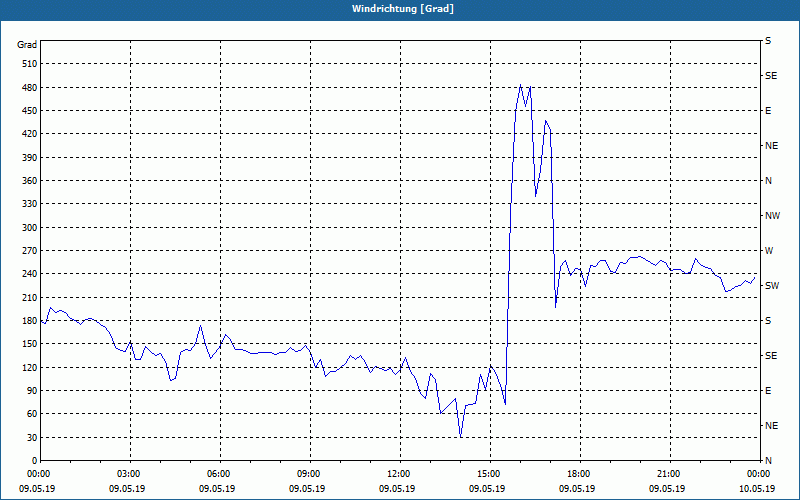Pick the 420 degree axis value

tap(30, 134)
